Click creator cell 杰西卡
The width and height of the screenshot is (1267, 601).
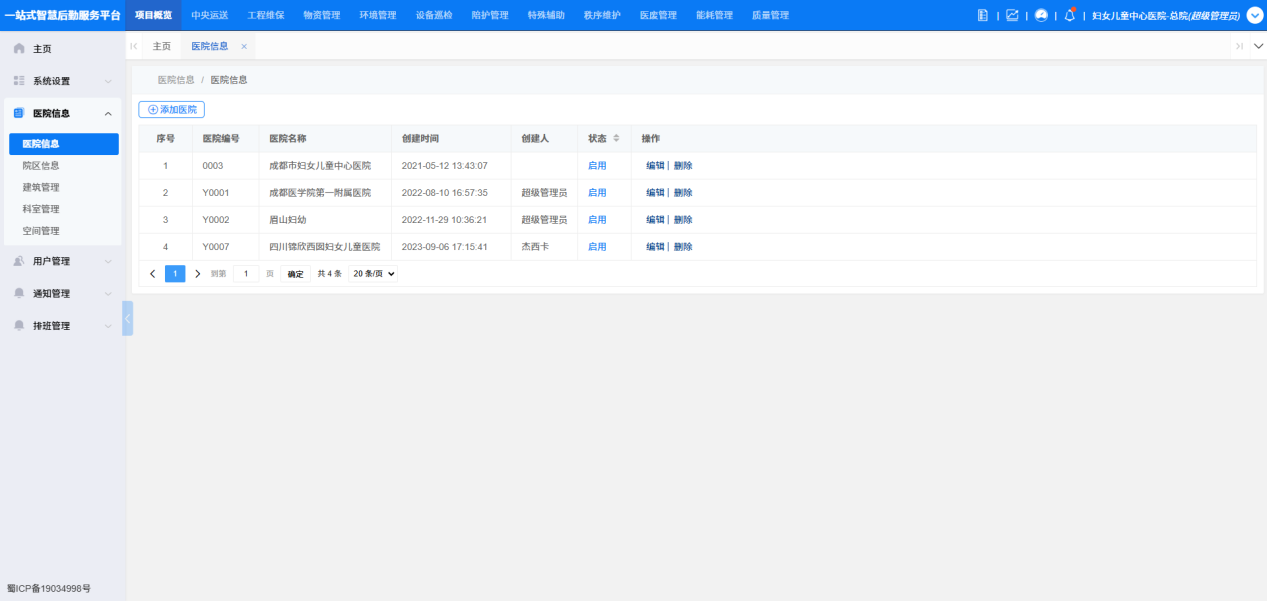point(536,247)
